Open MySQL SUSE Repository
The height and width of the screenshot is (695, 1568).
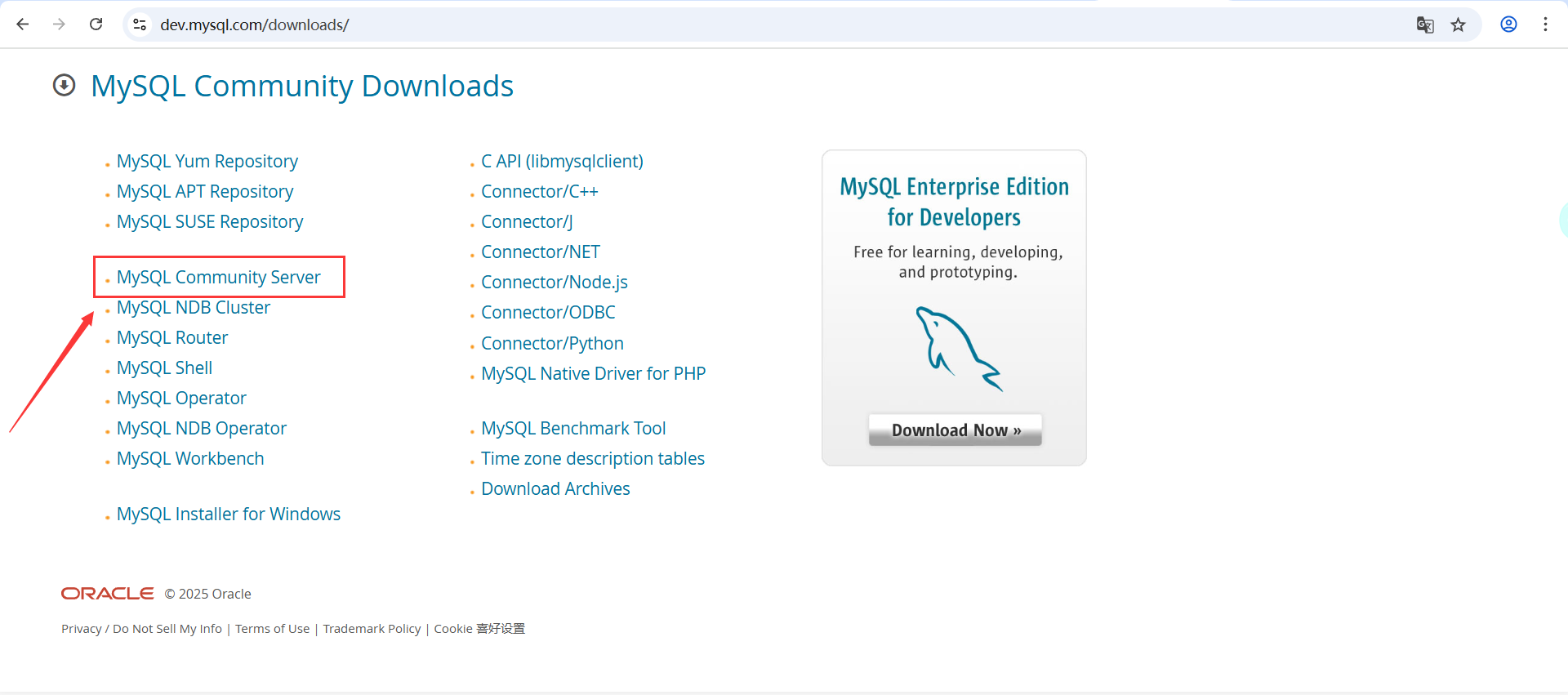tap(210, 221)
